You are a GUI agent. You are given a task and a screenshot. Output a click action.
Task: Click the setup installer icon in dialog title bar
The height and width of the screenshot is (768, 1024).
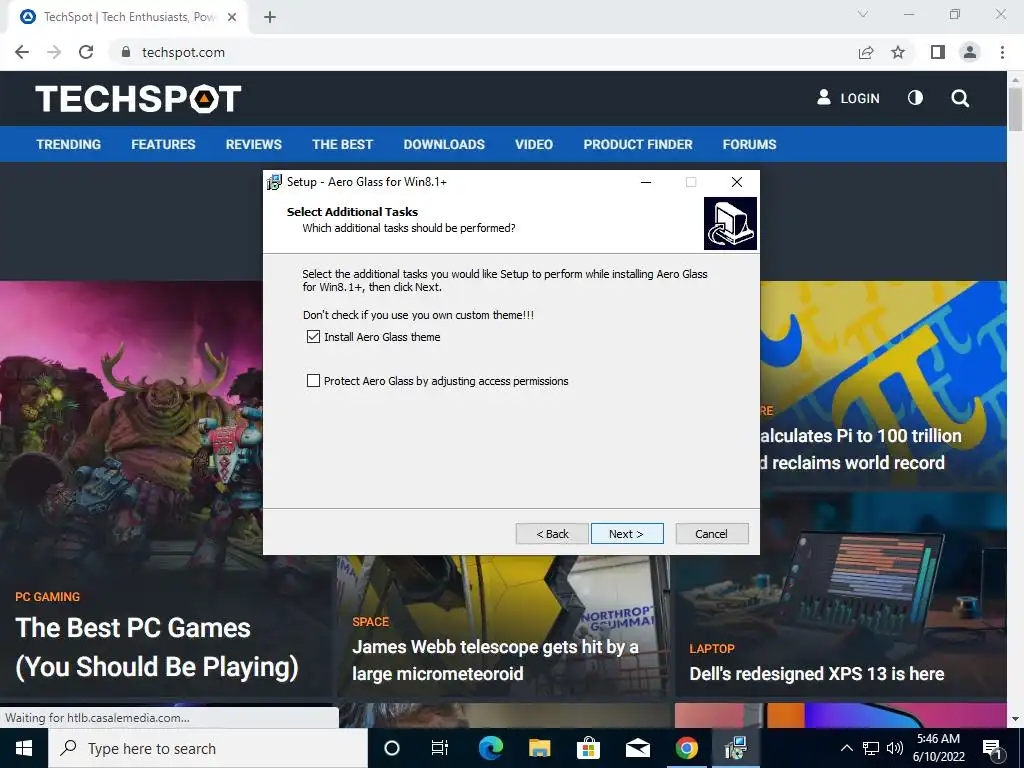(274, 182)
